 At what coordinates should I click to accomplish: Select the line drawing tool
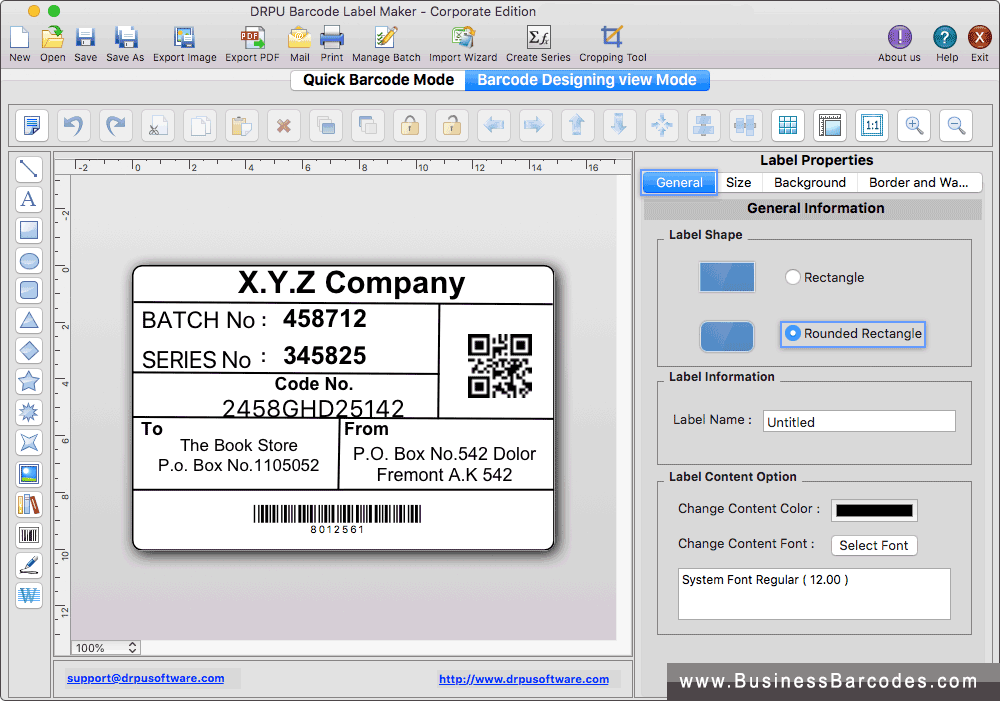pyautogui.click(x=29, y=169)
